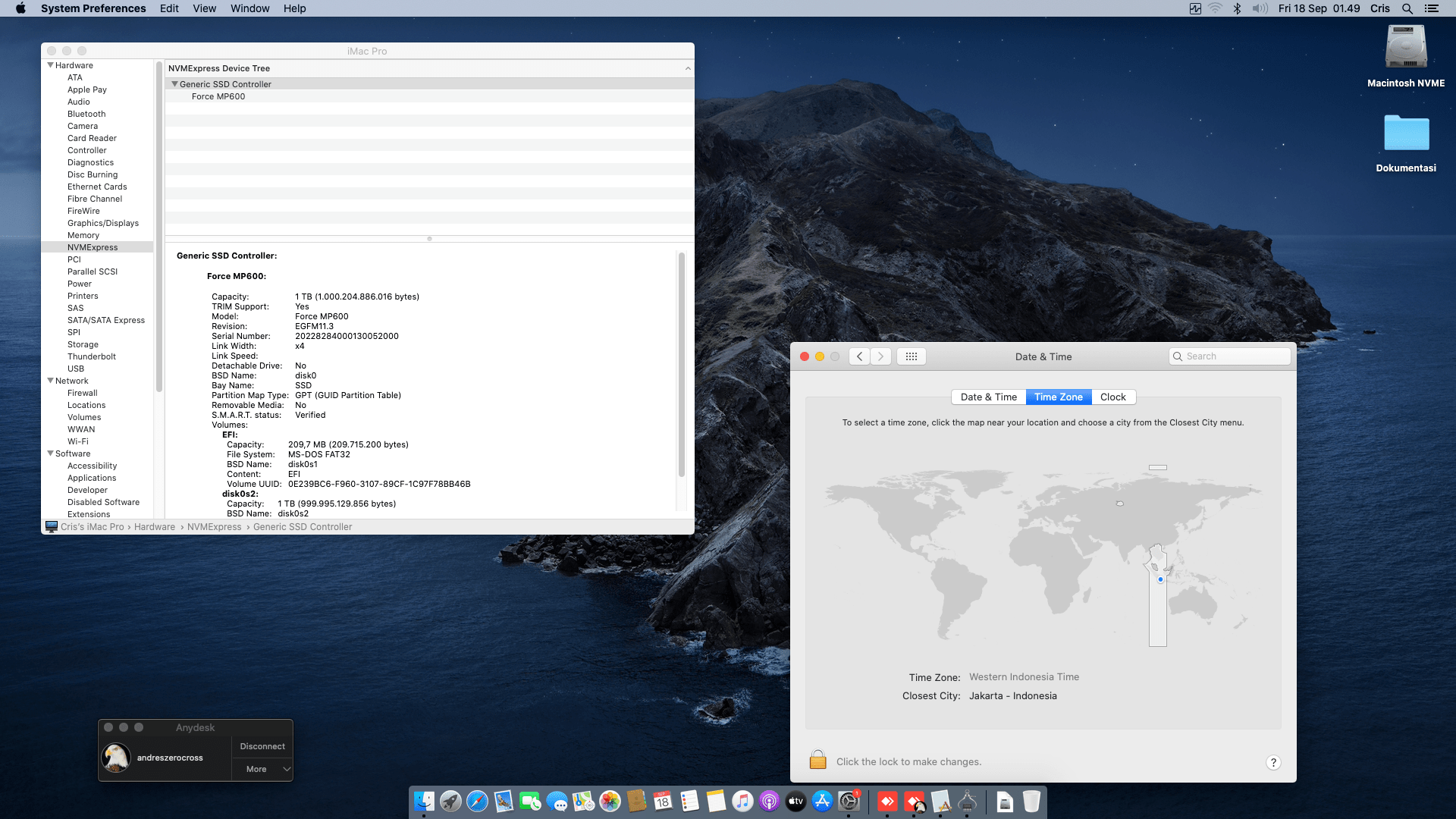The height and width of the screenshot is (819, 1456).
Task: Open the Apple menu
Action: pyautogui.click(x=20, y=8)
